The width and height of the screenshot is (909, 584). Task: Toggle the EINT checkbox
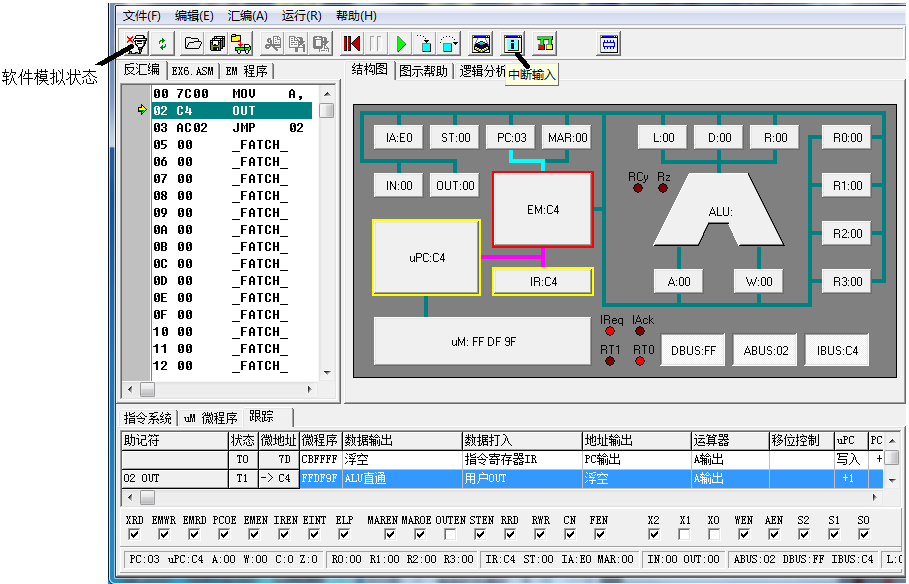tap(314, 534)
